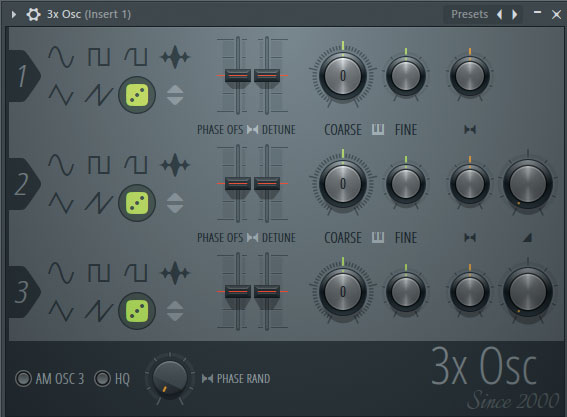Viewport: 567px width, 417px height.
Task: Click oscillator 3 volume knob
Action: [528, 292]
